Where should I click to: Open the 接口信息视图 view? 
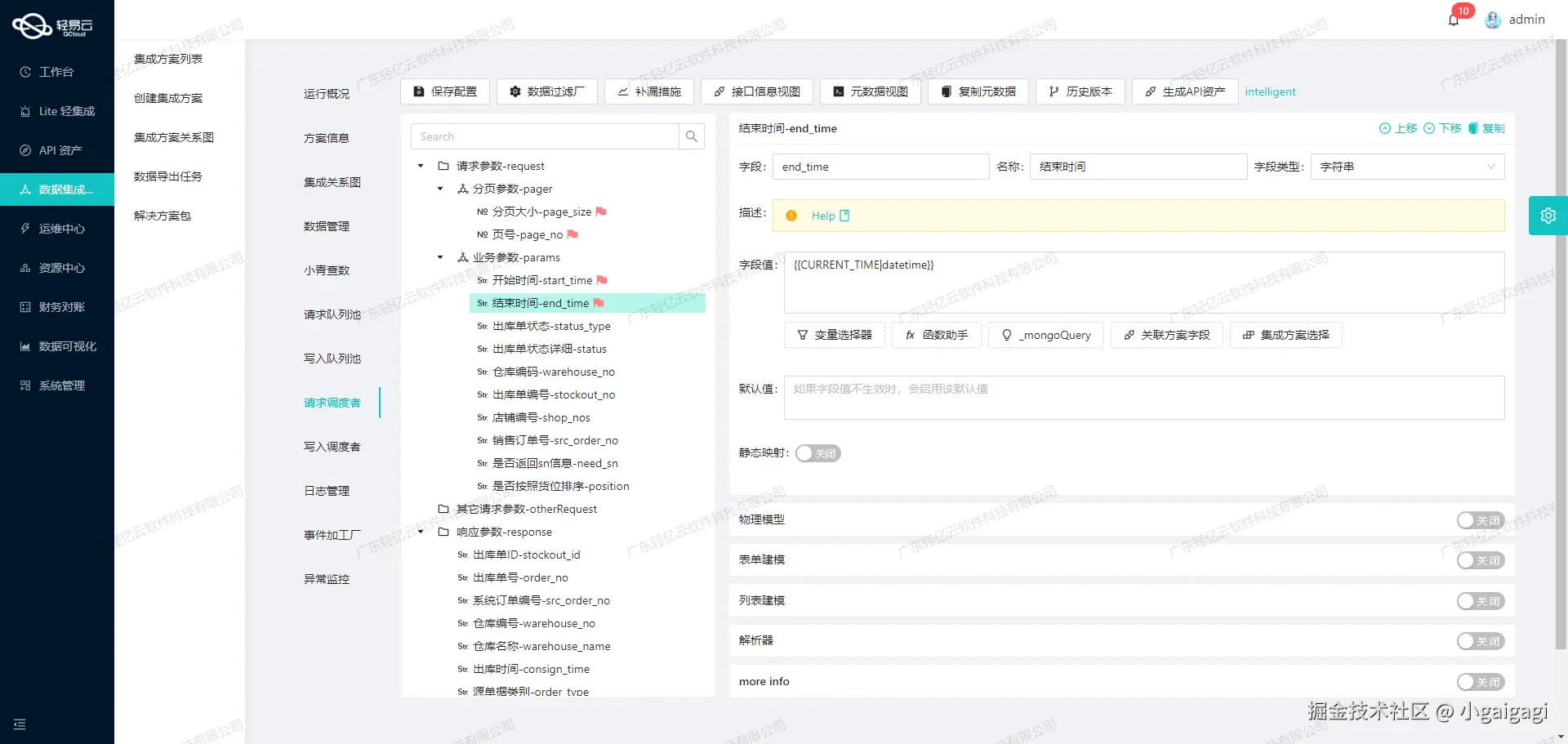click(756, 91)
